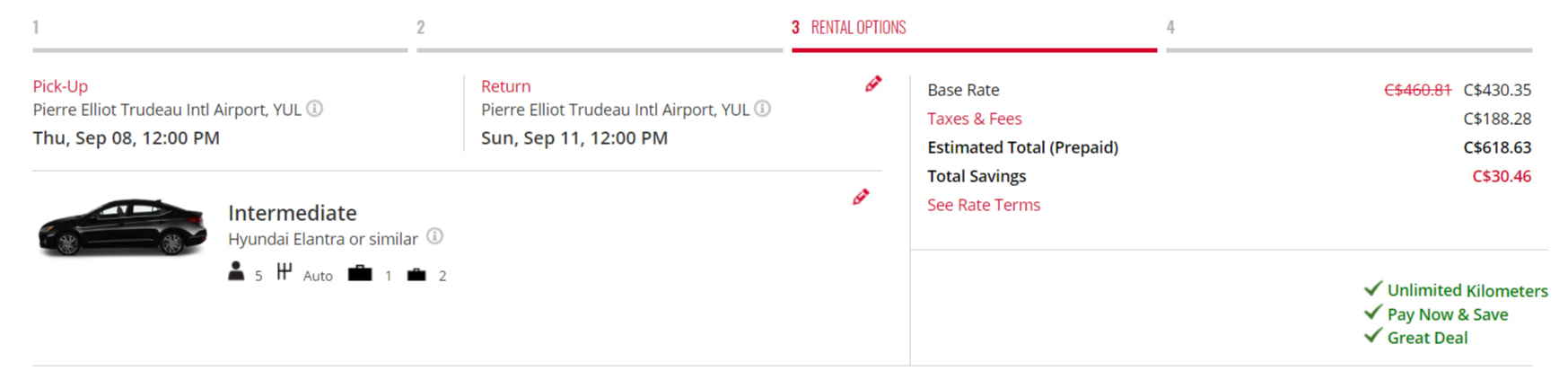Click the Great Deal checkmark
The height and width of the screenshot is (371, 1568).
pyautogui.click(x=1372, y=335)
